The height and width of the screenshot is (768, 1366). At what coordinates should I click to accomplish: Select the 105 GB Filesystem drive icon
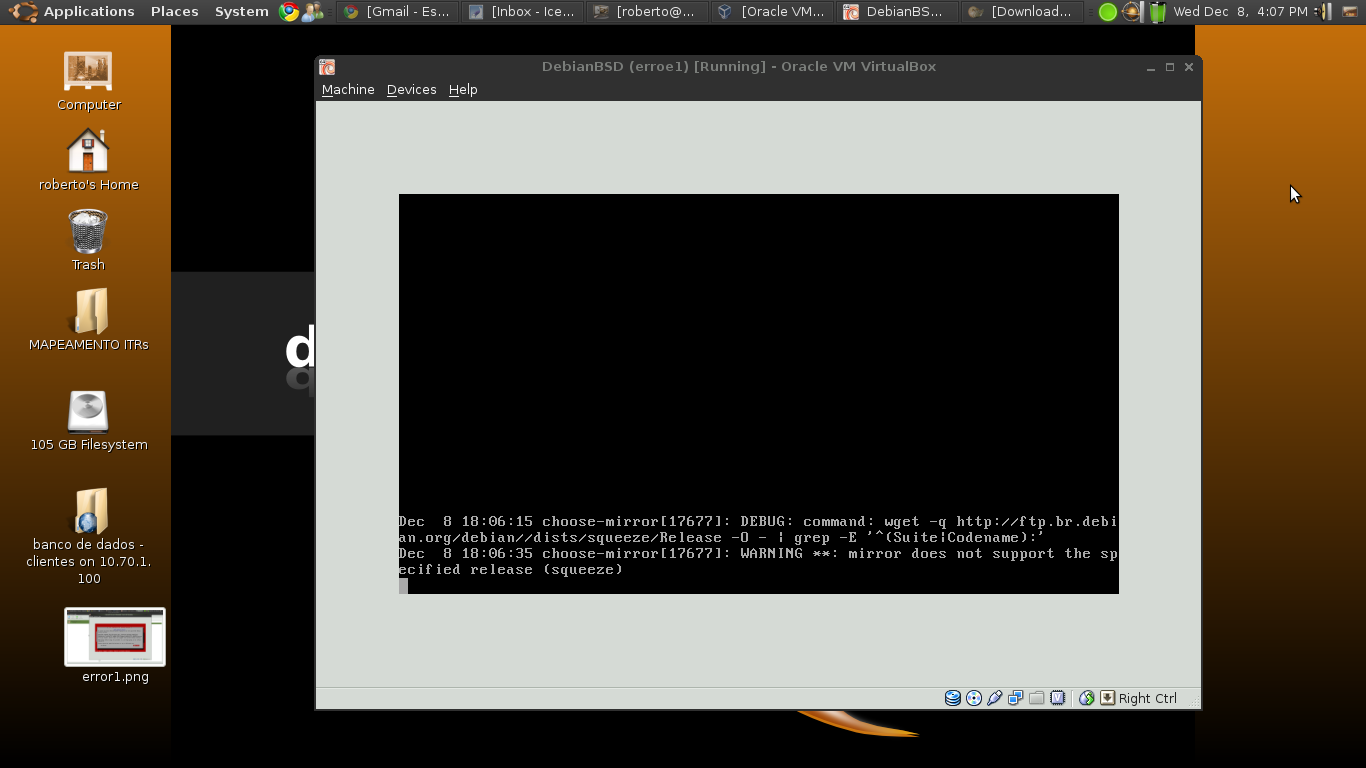point(88,420)
